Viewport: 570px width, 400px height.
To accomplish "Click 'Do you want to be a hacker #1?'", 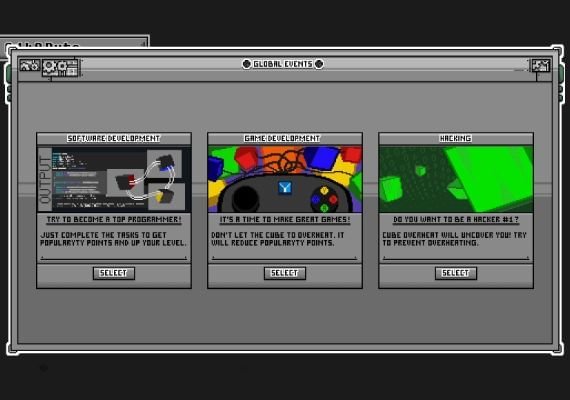I will click(456, 220).
